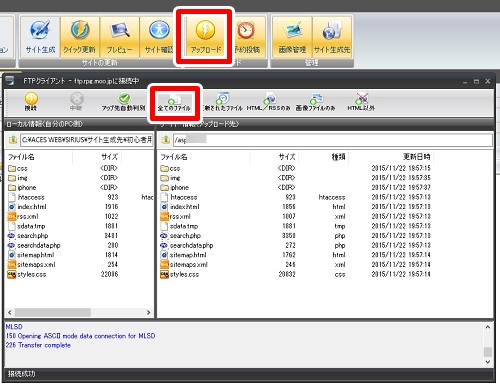Maximize the FTPクライアント window

476,81
